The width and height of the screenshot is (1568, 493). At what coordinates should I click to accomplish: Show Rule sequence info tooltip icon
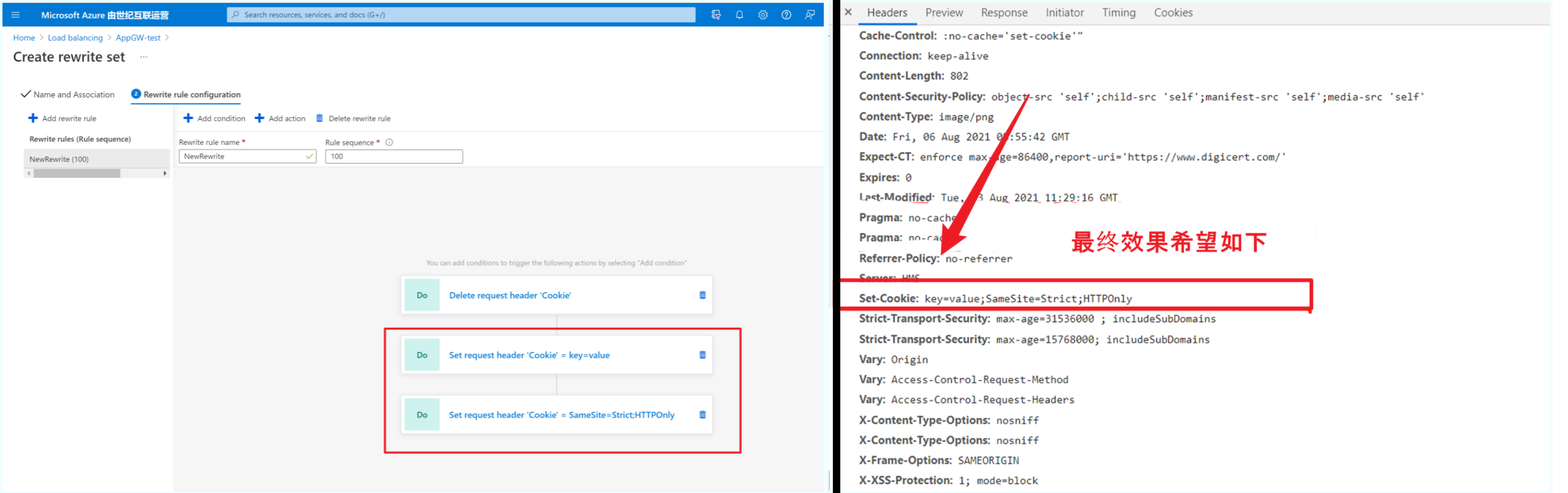389,143
